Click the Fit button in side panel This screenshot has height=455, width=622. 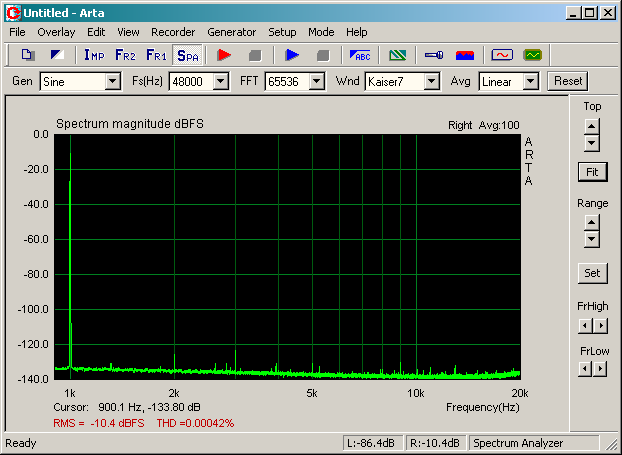[592, 172]
